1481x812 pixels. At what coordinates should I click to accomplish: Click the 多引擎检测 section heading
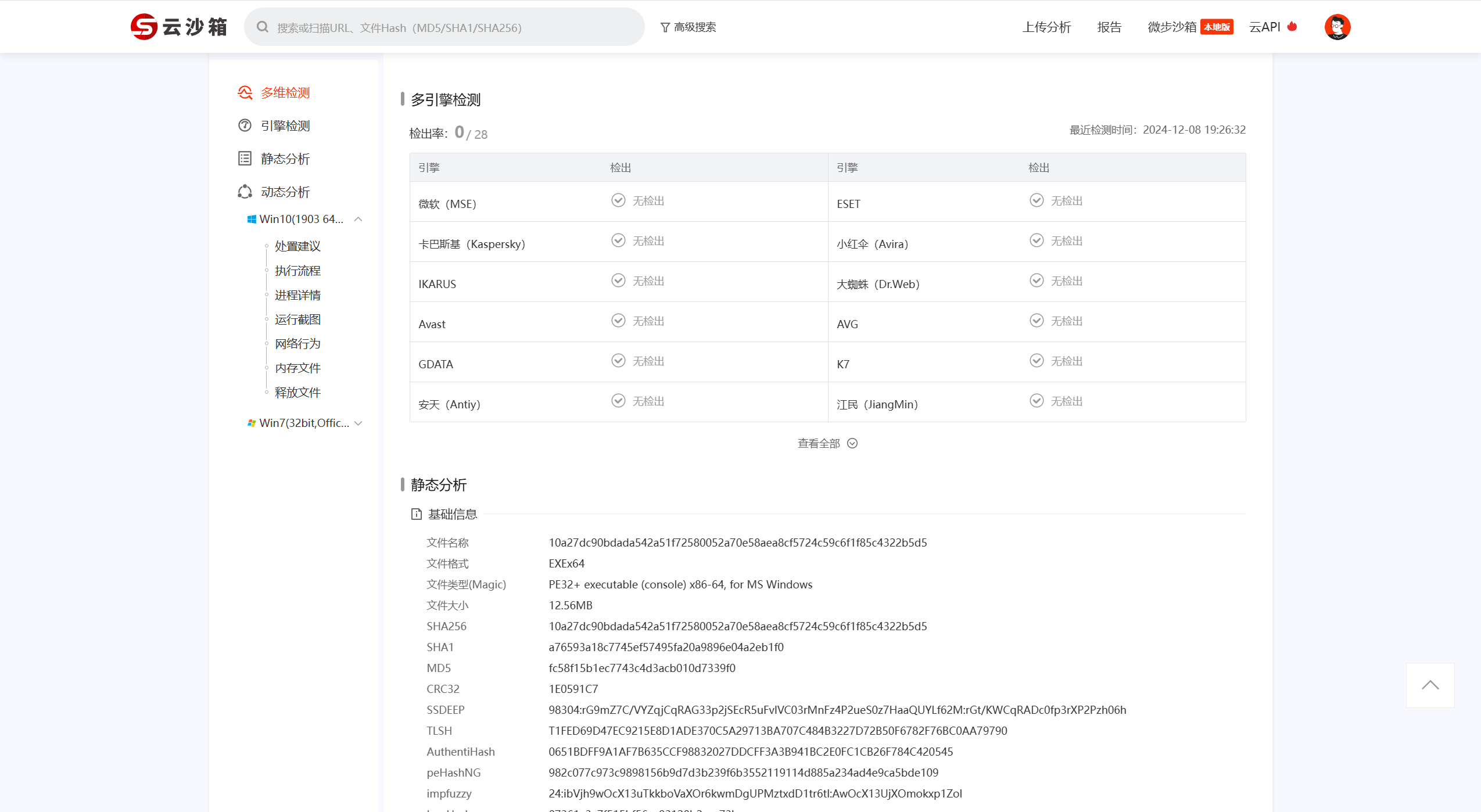tap(446, 100)
